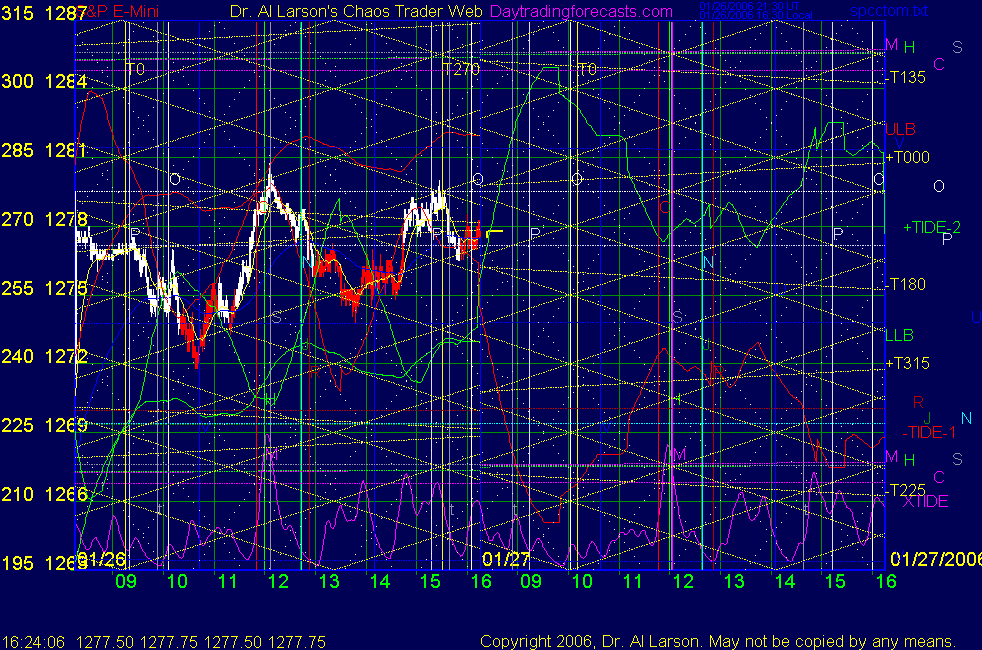Click the magenta XTIDE label

(x=926, y=502)
